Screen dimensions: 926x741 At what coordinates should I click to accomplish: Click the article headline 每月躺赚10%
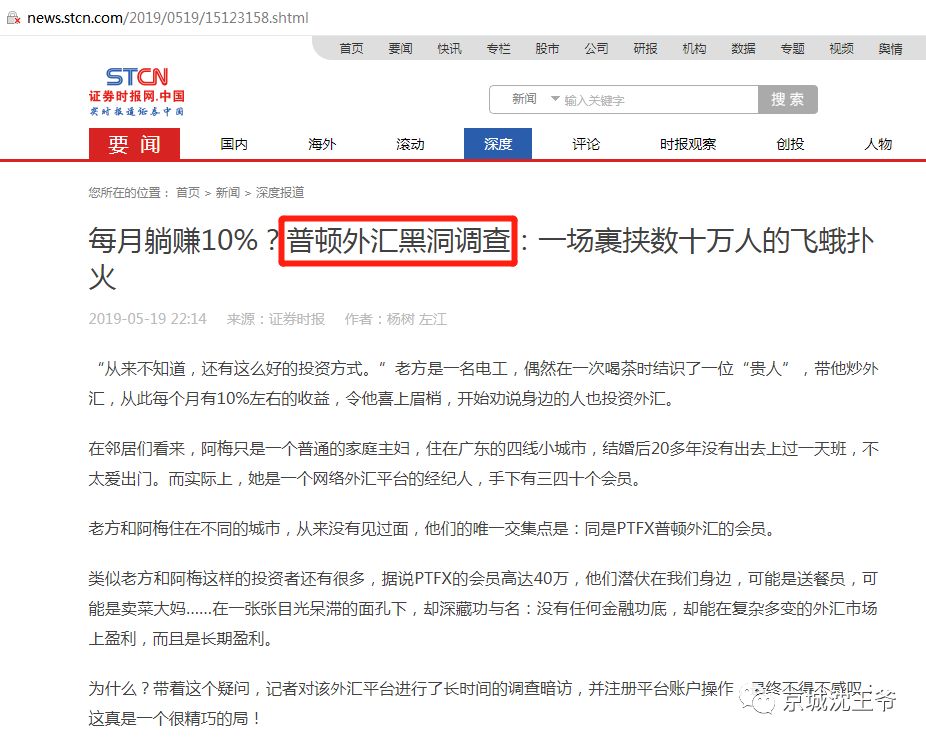tap(481, 259)
